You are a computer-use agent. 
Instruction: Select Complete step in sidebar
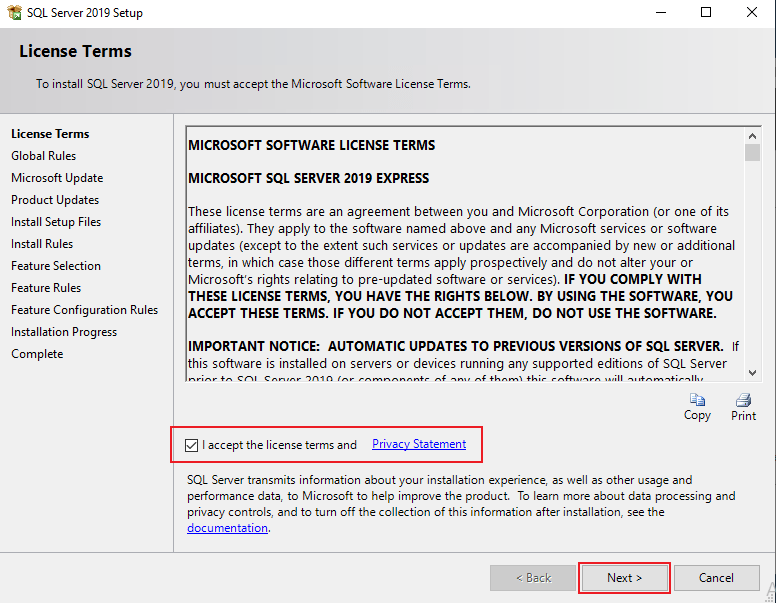[x=37, y=354]
